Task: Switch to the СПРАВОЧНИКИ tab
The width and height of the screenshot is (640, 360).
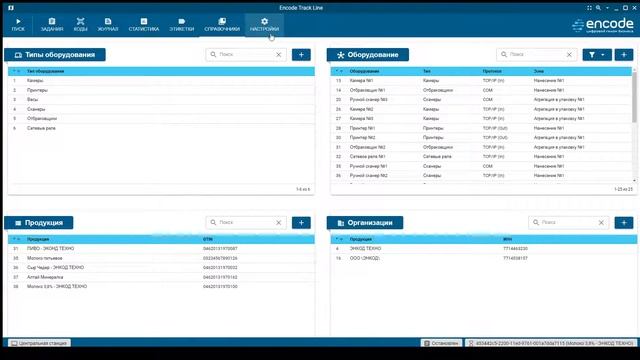Action: point(222,25)
